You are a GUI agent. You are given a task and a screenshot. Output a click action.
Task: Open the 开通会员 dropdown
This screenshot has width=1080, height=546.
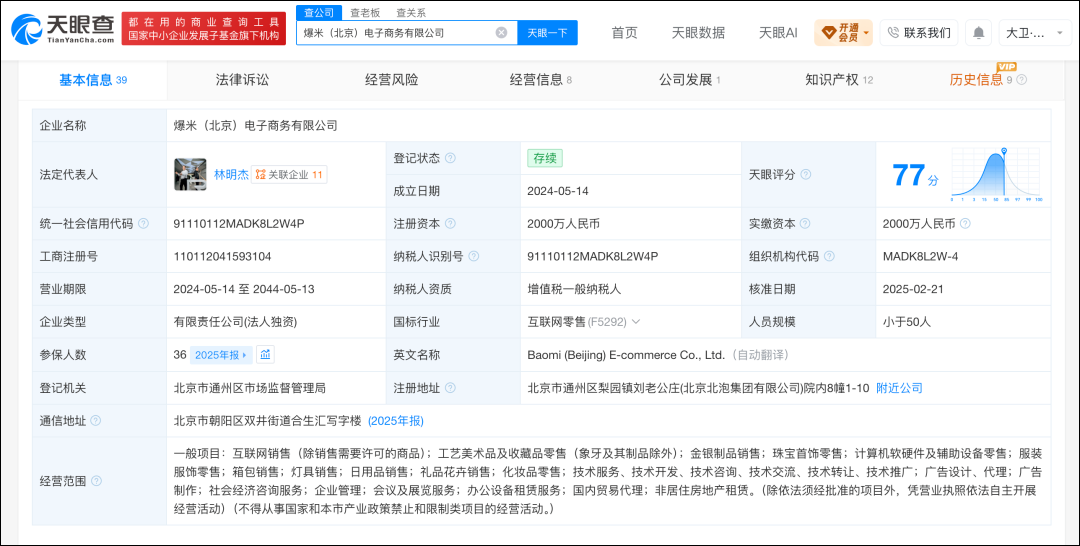[x=843, y=32]
